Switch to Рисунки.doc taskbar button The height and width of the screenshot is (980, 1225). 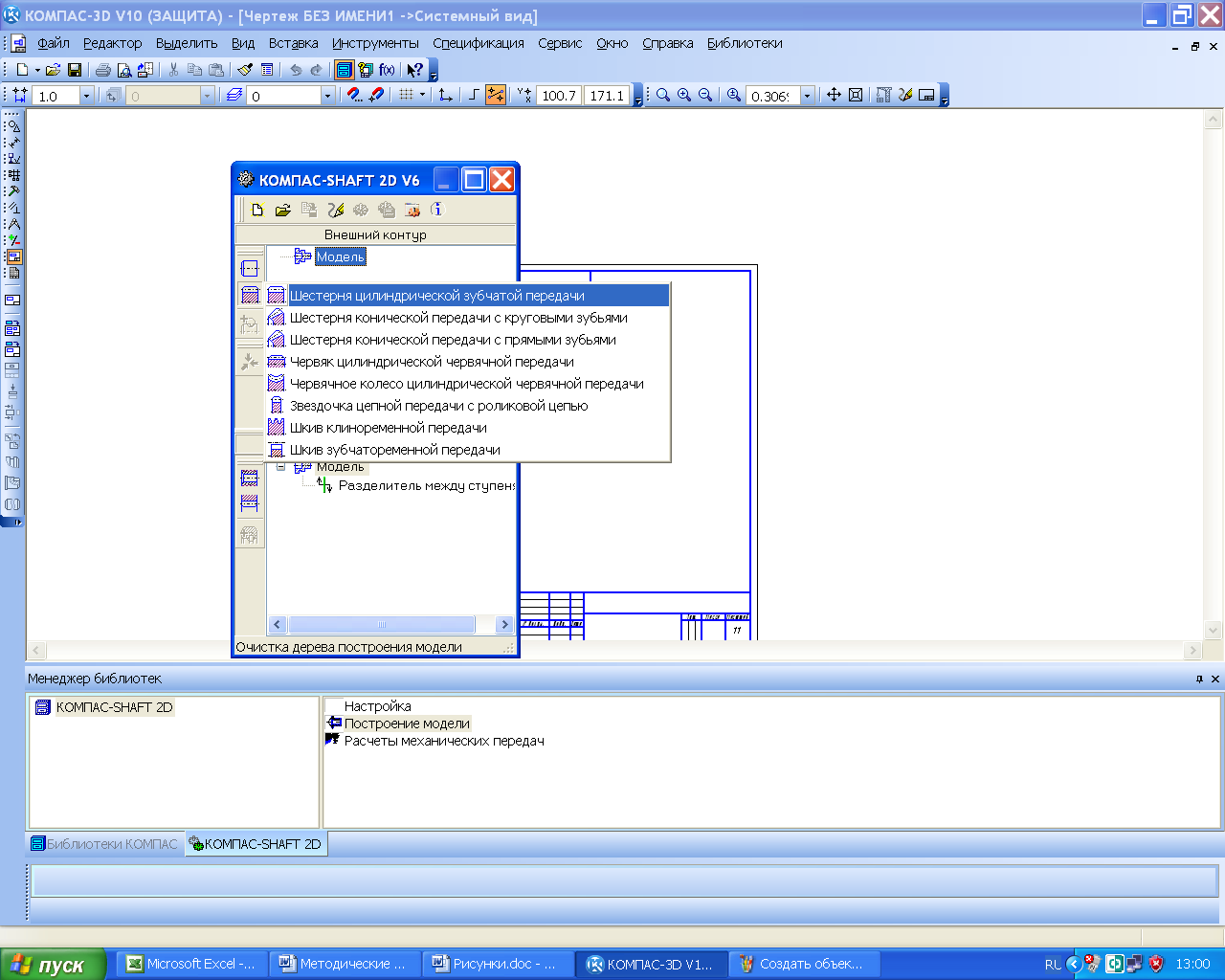[x=496, y=964]
